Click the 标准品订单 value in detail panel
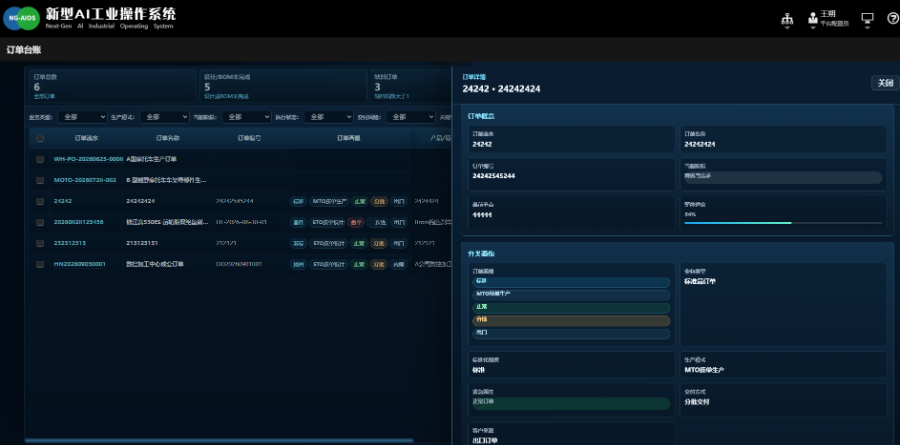The image size is (900, 445). tap(700, 281)
